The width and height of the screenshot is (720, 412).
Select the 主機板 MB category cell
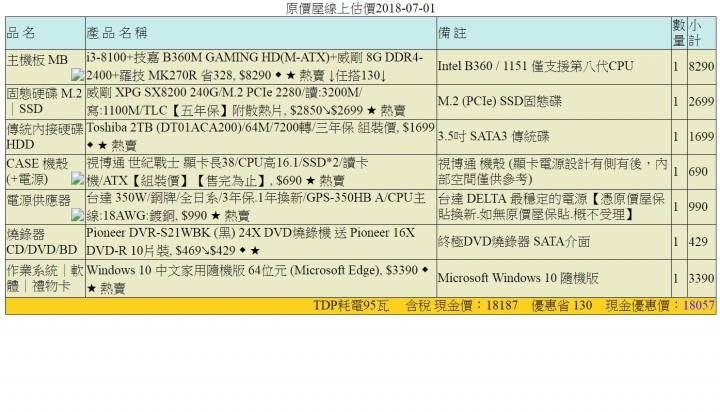45,67
